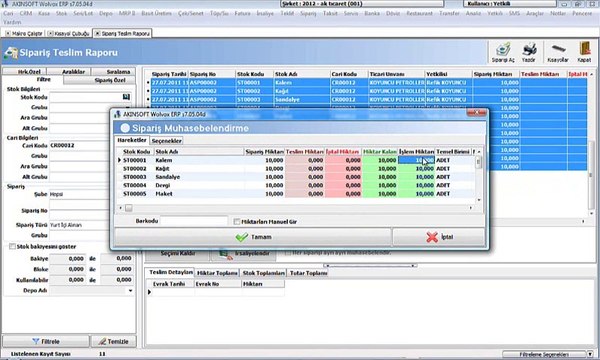Enable the Miktarları Manuel Gir checkbox
600x360 pixels.
click(x=237, y=222)
